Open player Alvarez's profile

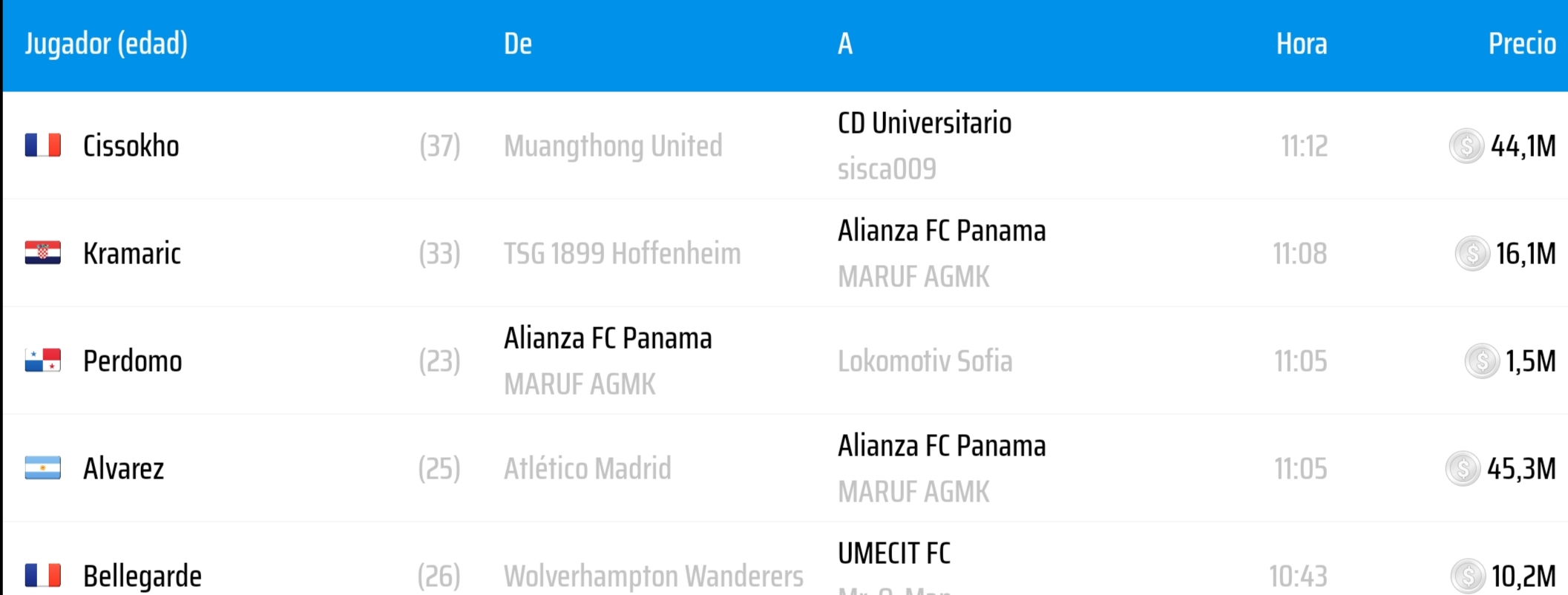[x=124, y=469]
